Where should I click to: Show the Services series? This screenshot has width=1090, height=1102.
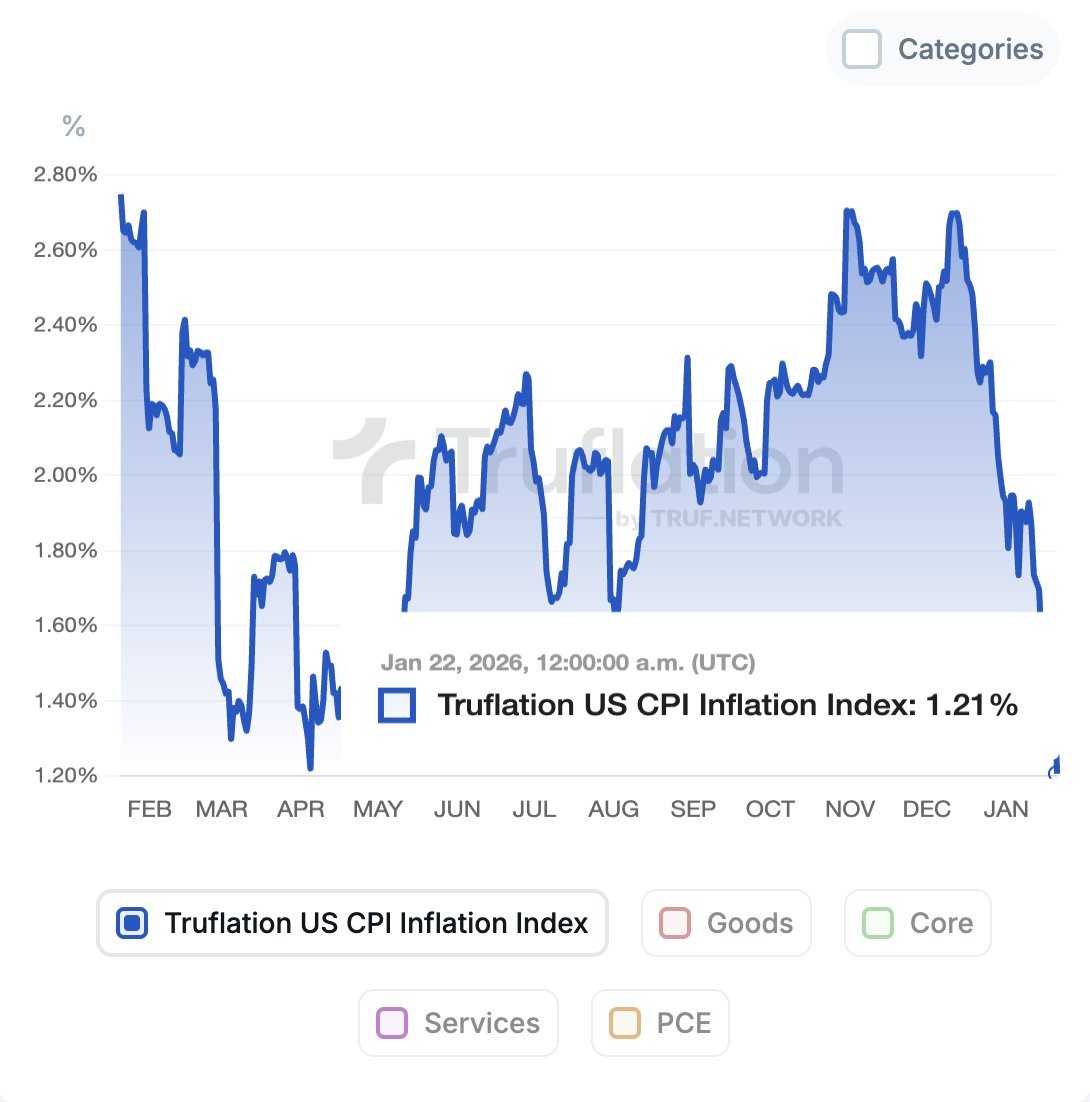pyautogui.click(x=392, y=1023)
